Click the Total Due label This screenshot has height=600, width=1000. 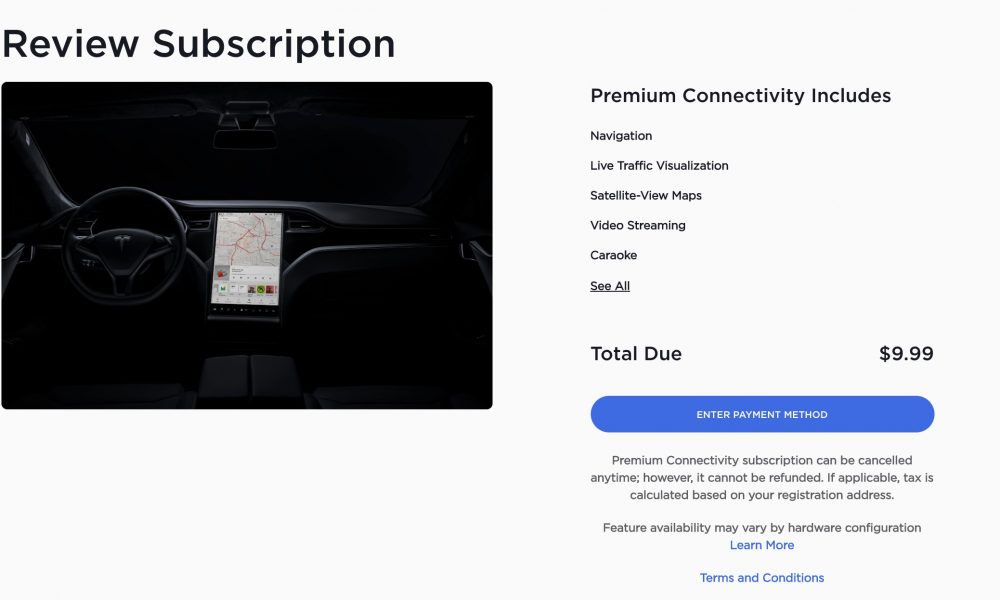pyautogui.click(x=636, y=353)
